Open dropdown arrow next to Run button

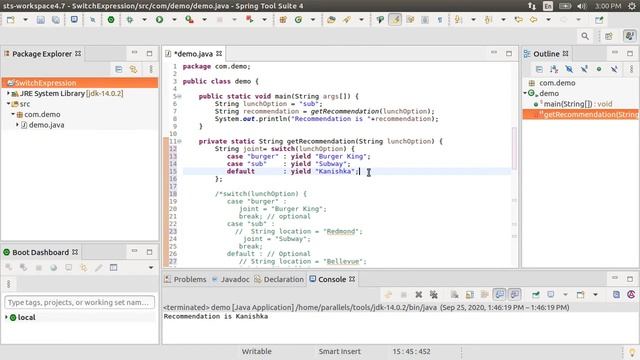tap(174, 20)
